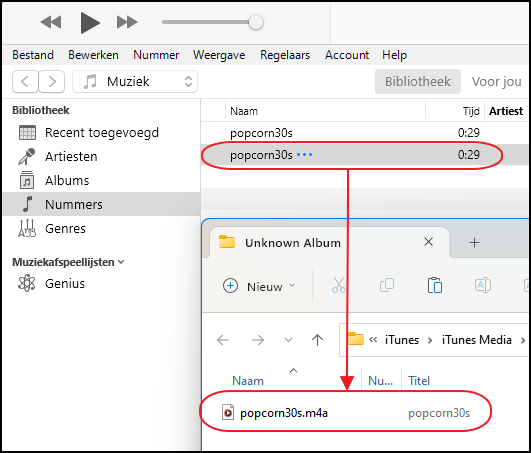
Task: Sort Explorer files by Titel column
Action: (x=419, y=381)
